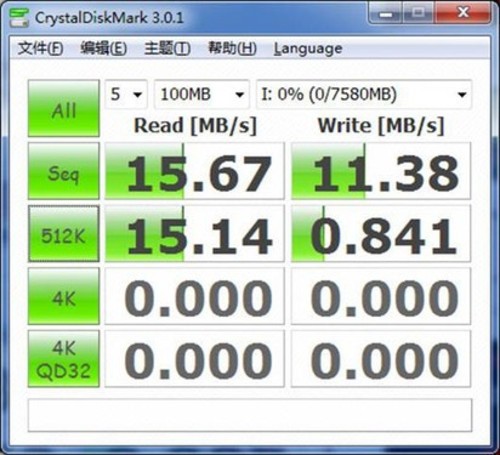Click the Seq read result 15.67
Image resolution: width=500 pixels, height=455 pixels.
pos(195,171)
